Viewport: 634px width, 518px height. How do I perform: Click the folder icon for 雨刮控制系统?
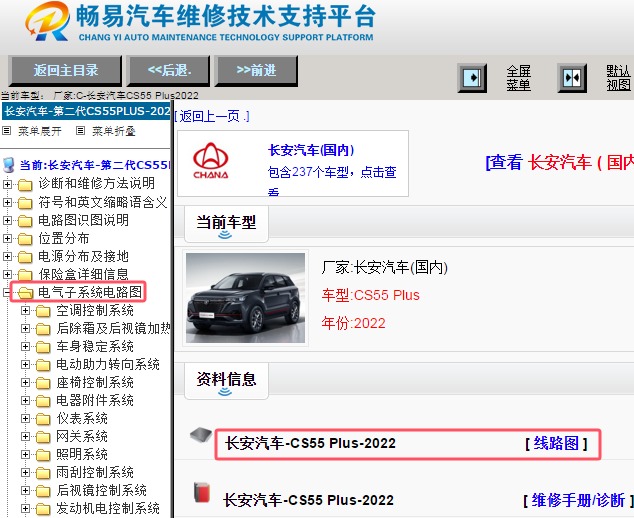pyautogui.click(x=43, y=473)
